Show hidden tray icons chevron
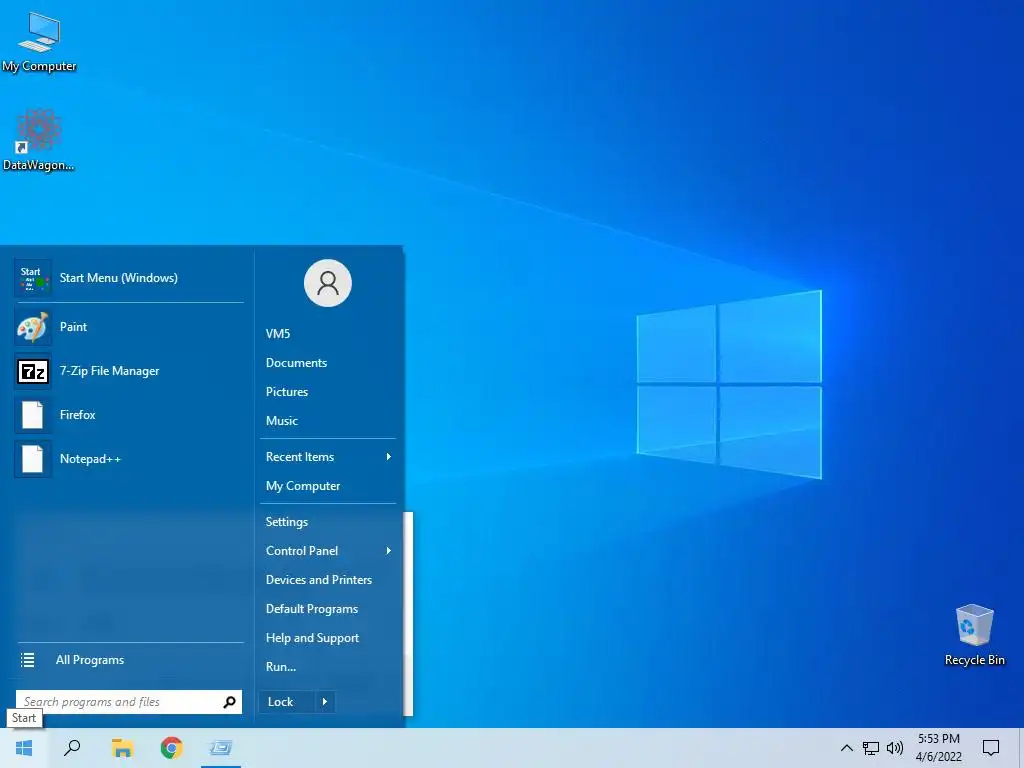The height and width of the screenshot is (768, 1024). pyautogui.click(x=846, y=748)
